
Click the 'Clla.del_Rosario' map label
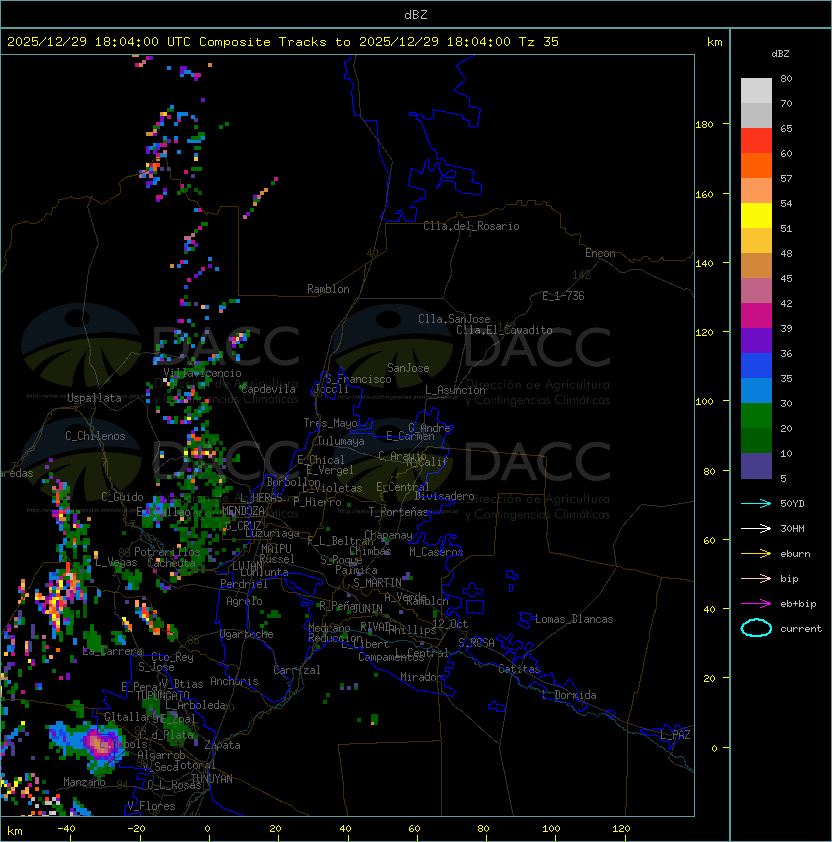pyautogui.click(x=471, y=226)
